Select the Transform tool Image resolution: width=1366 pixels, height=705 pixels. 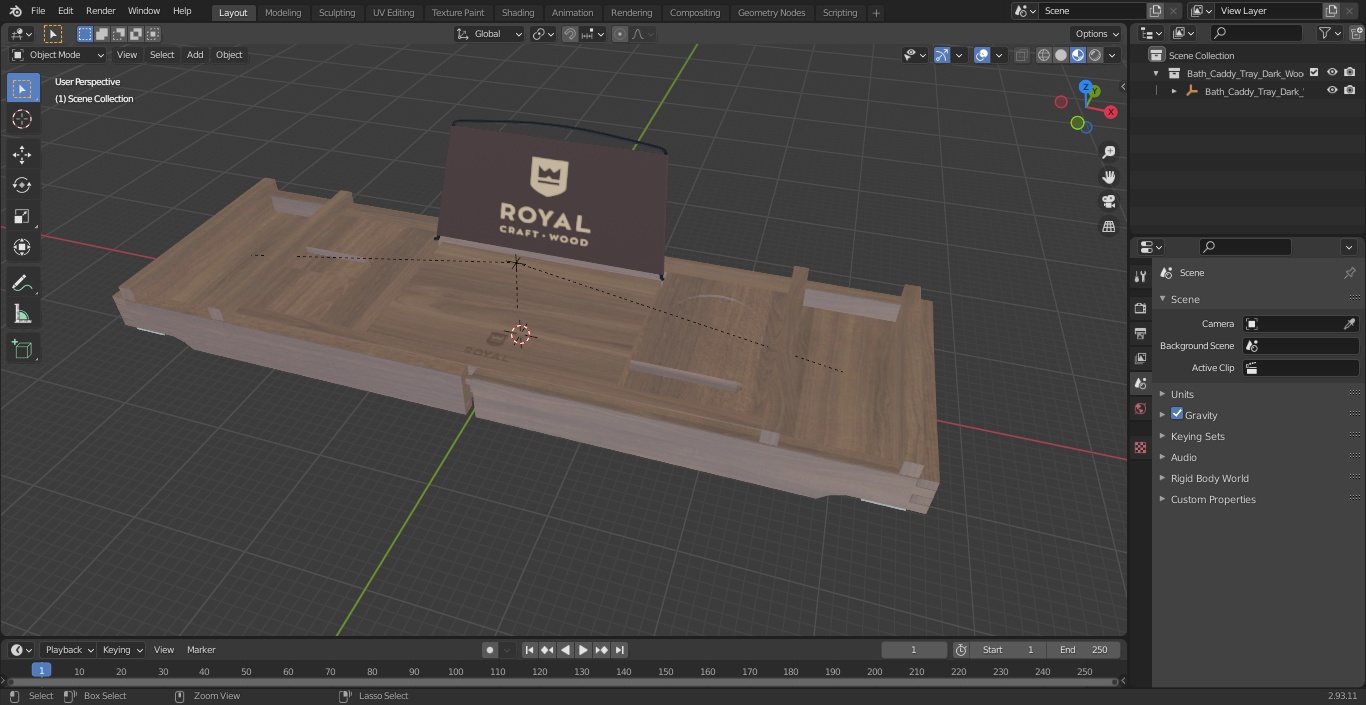pyautogui.click(x=22, y=247)
